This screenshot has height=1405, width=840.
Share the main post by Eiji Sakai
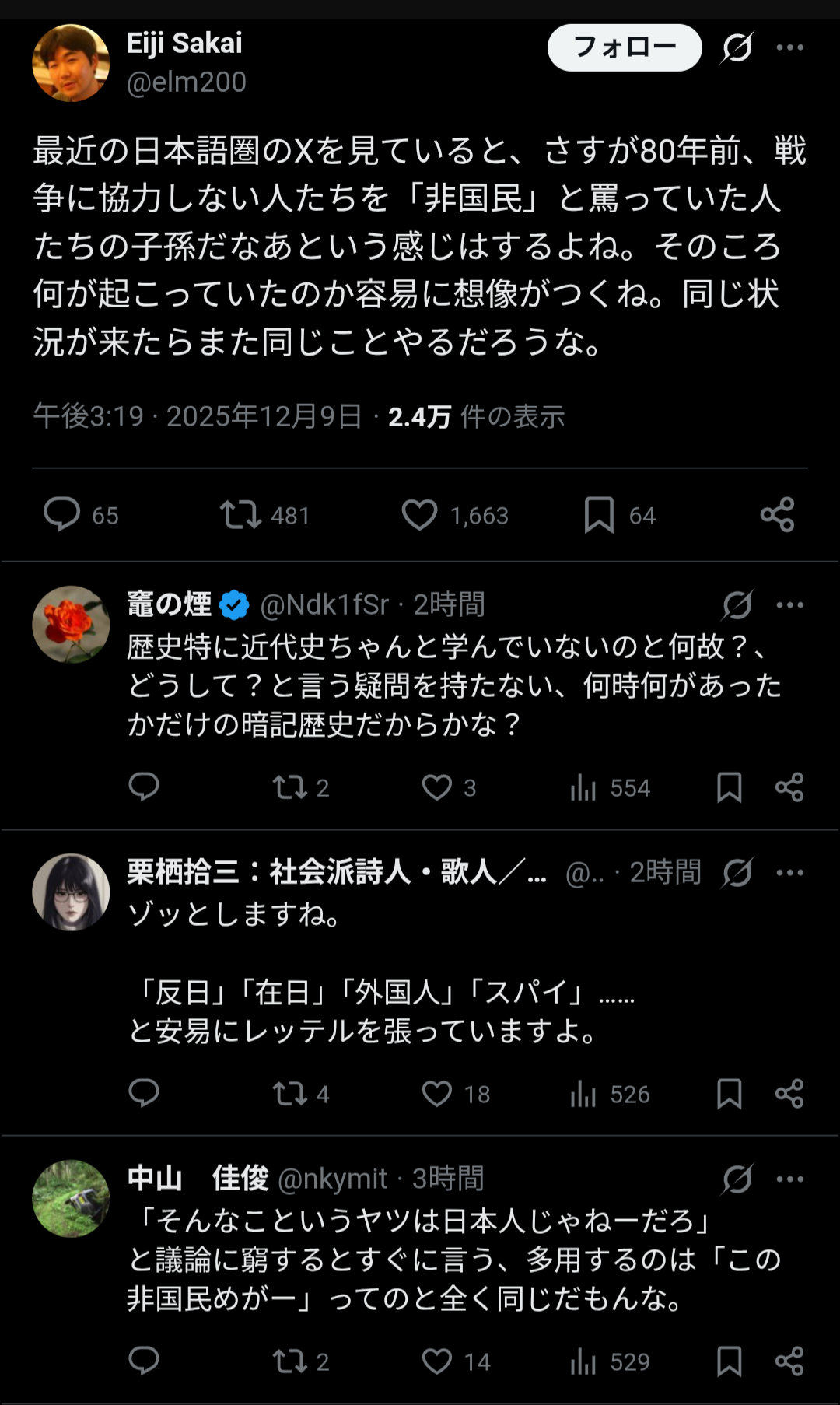pyautogui.click(x=777, y=514)
